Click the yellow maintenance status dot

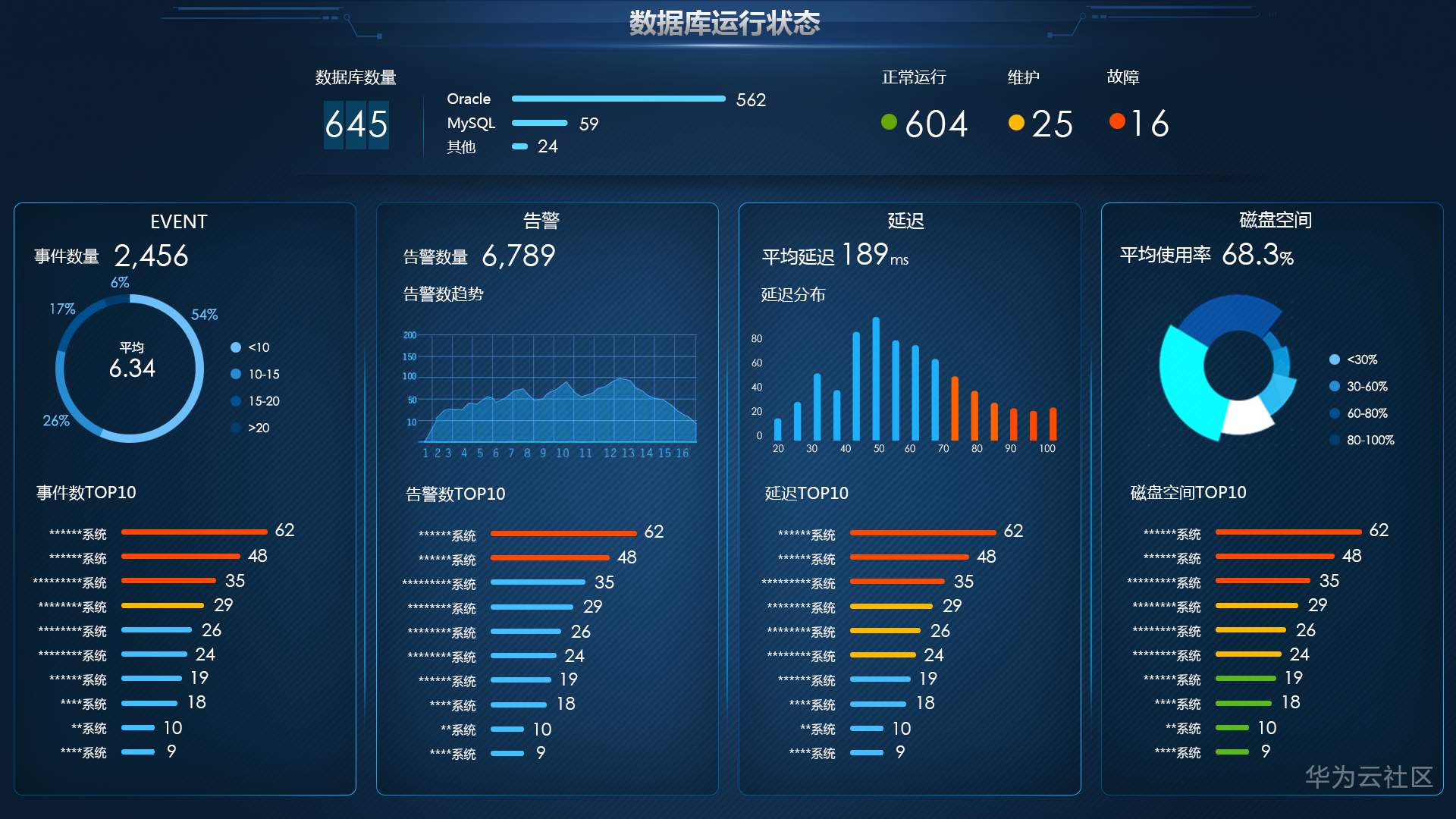pos(1016,122)
